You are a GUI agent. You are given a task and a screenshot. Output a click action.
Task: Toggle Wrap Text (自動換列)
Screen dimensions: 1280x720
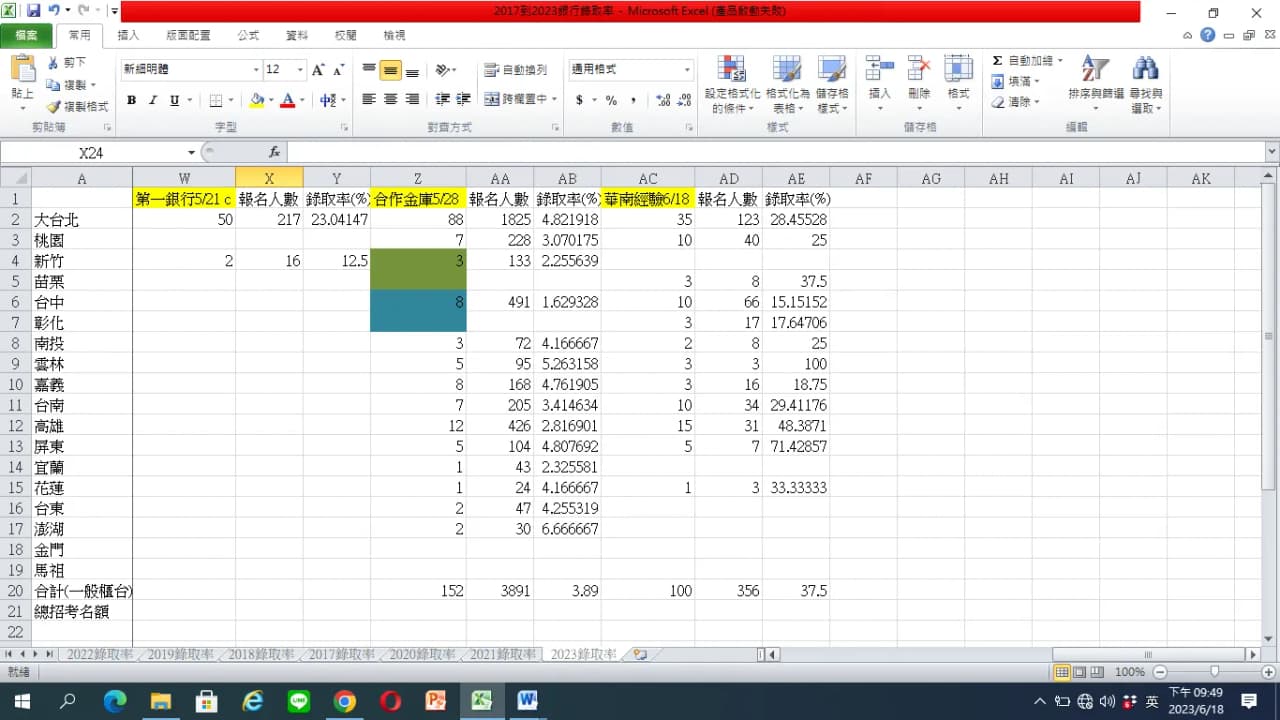[515, 70]
